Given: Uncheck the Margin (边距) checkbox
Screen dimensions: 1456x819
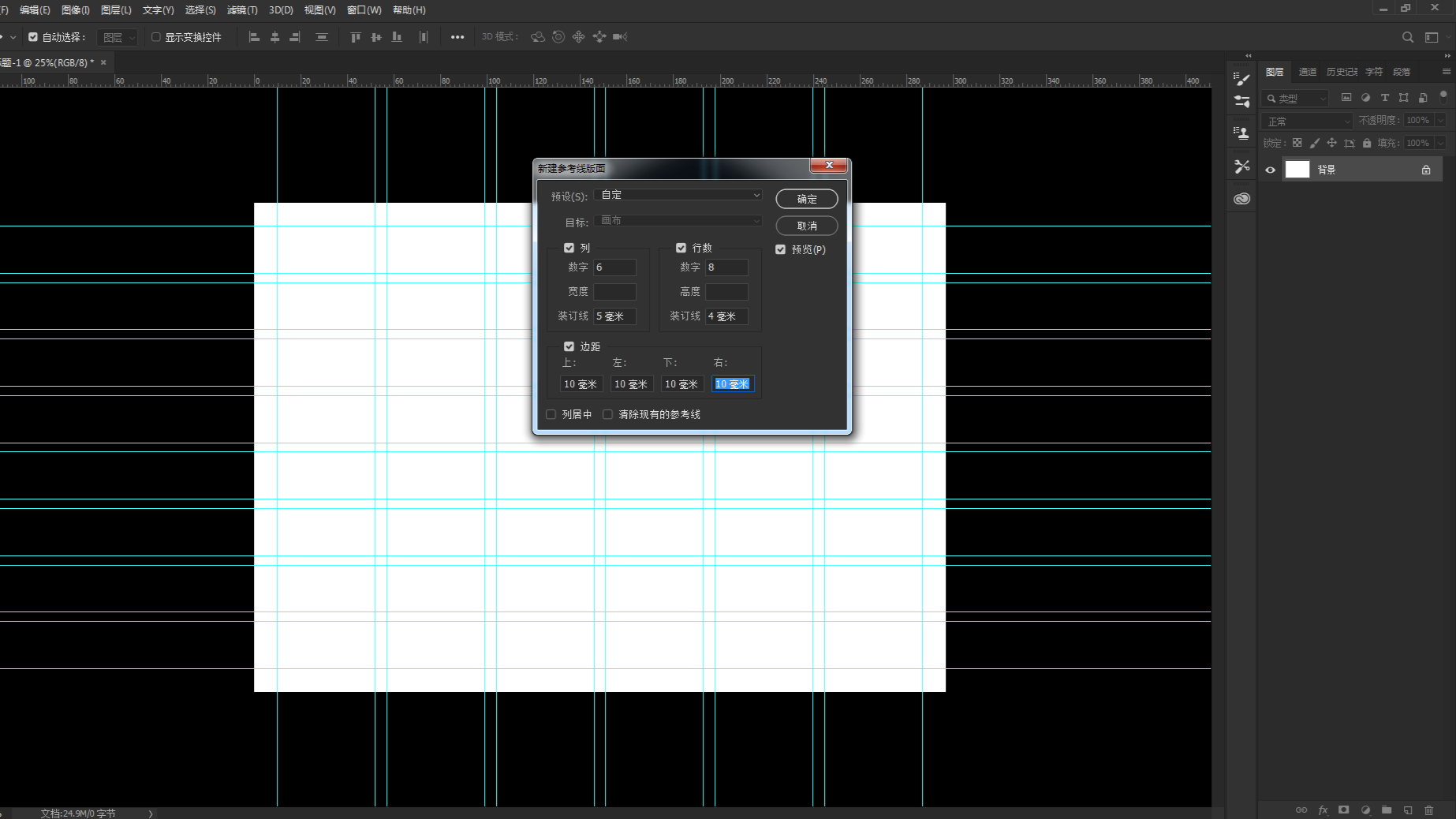Looking at the screenshot, I should click(569, 346).
